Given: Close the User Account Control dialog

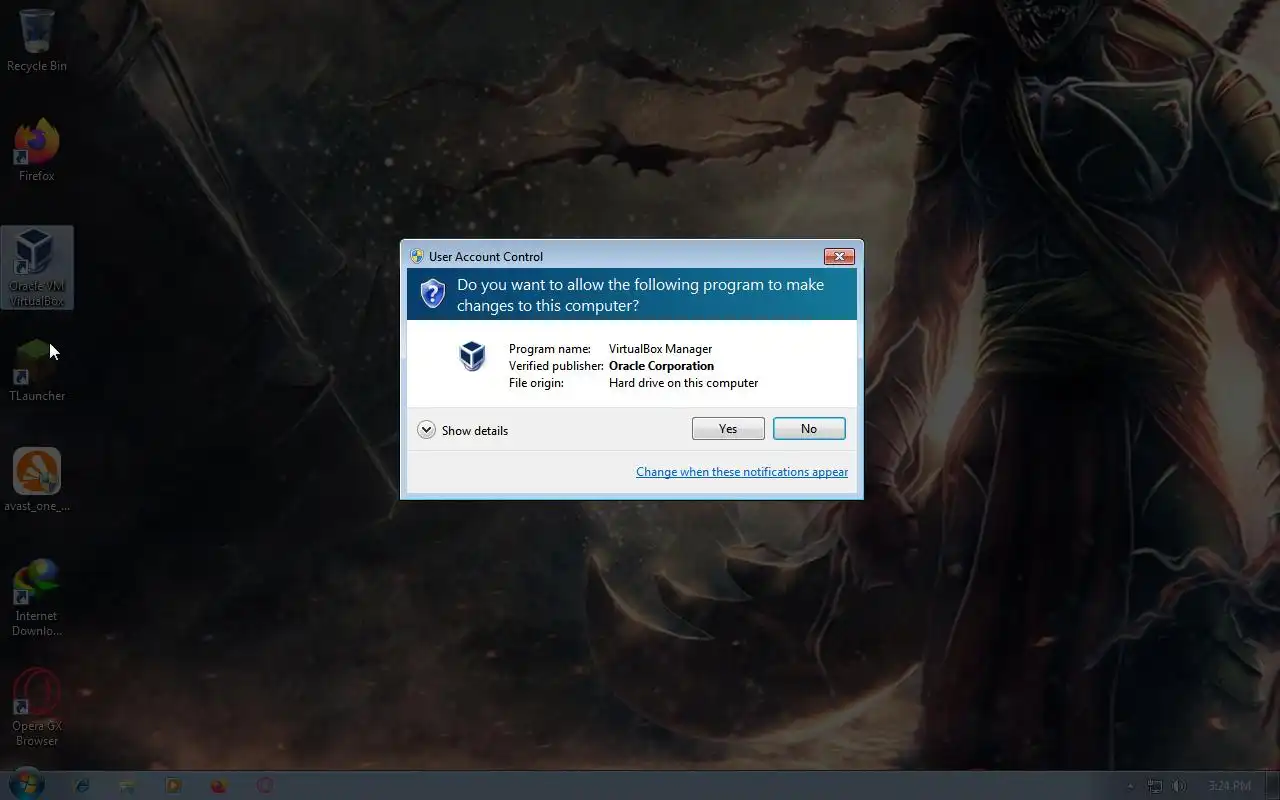Looking at the screenshot, I should click(x=839, y=257).
